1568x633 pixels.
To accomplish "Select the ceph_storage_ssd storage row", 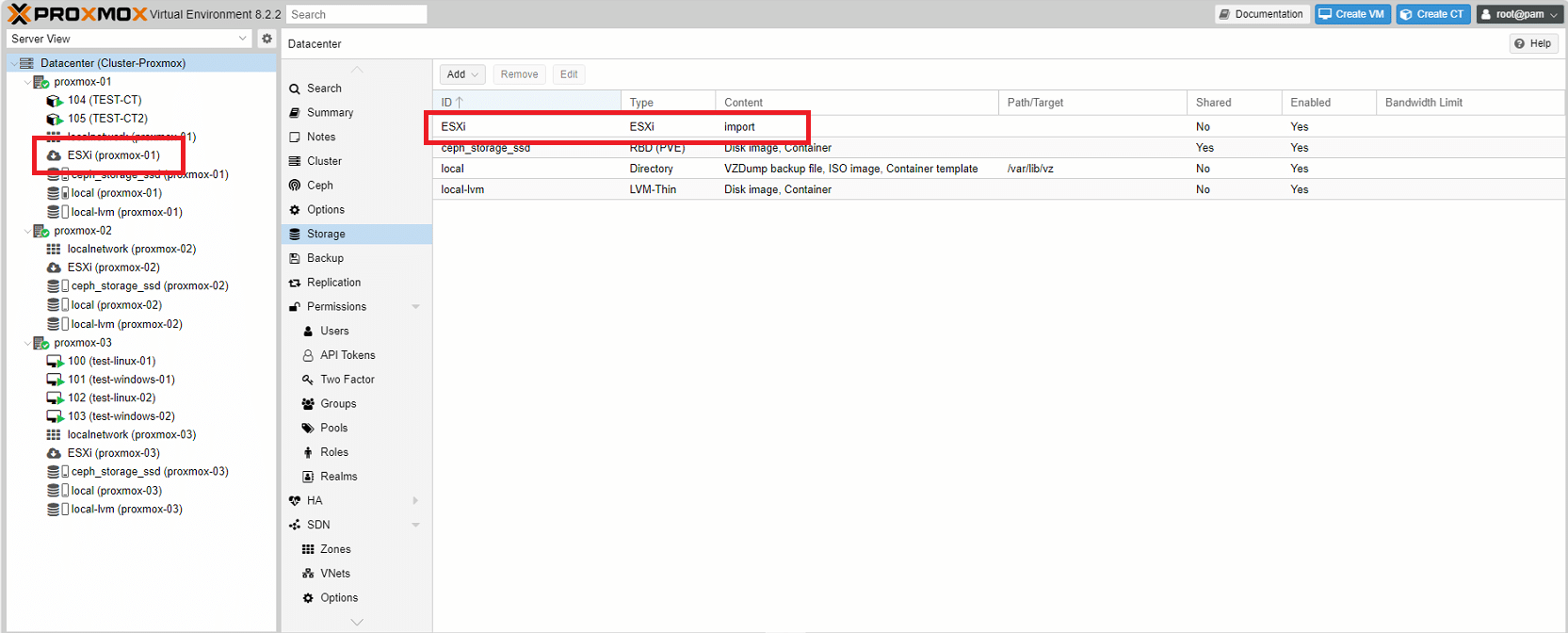I will click(998, 148).
